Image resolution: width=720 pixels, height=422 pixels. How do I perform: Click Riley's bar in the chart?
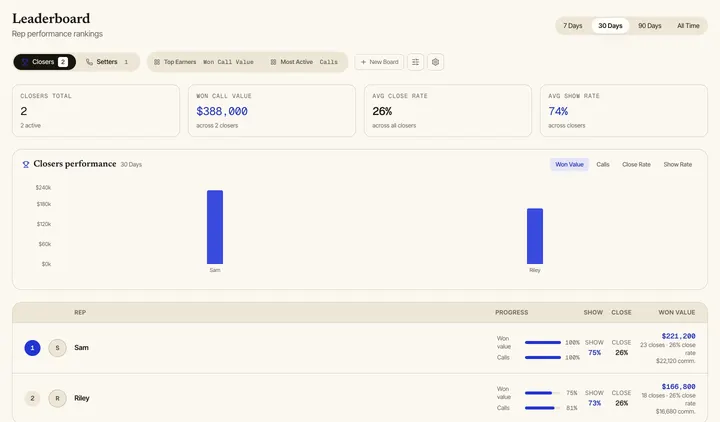(x=535, y=236)
